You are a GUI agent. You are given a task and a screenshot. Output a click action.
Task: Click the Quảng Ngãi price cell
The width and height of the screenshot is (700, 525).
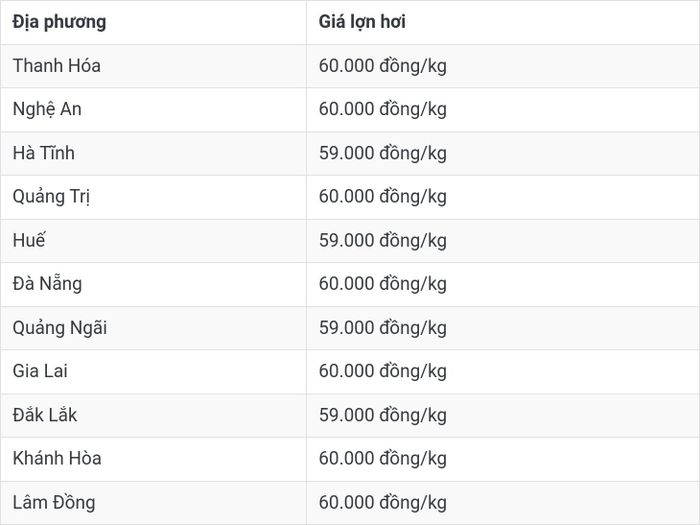503,328
